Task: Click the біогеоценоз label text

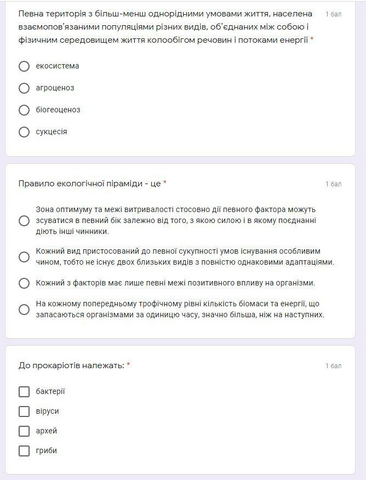Action: [58, 110]
